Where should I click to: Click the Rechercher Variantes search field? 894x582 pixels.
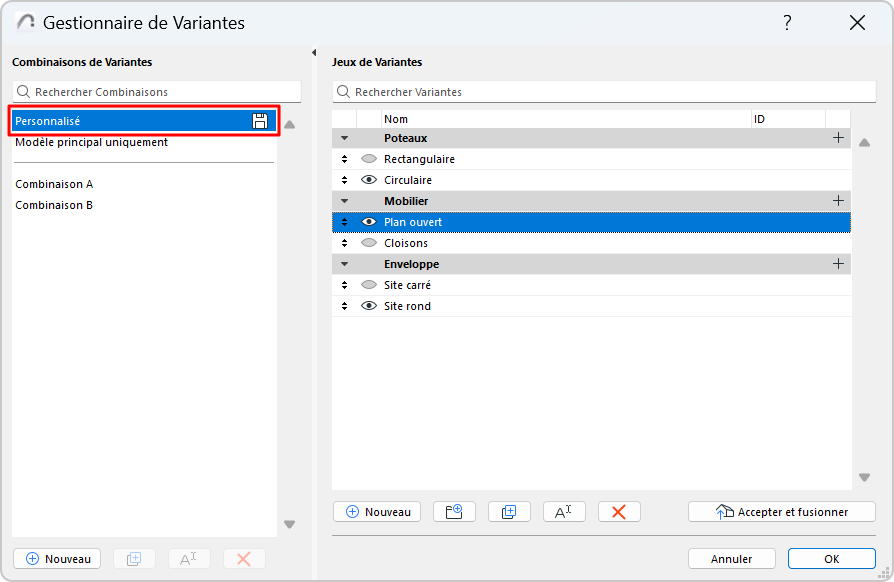click(x=590, y=92)
